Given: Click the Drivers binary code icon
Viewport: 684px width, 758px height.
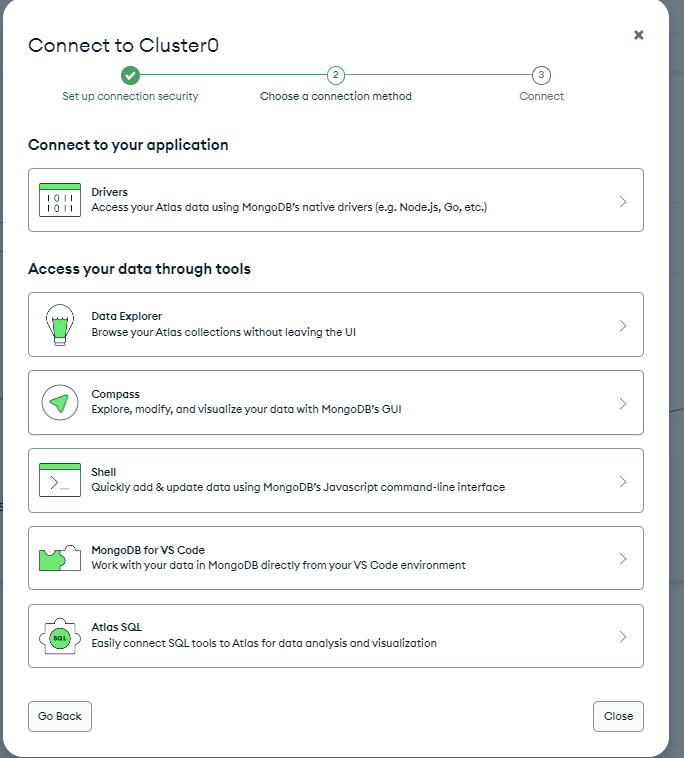Looking at the screenshot, I should click(59, 200).
